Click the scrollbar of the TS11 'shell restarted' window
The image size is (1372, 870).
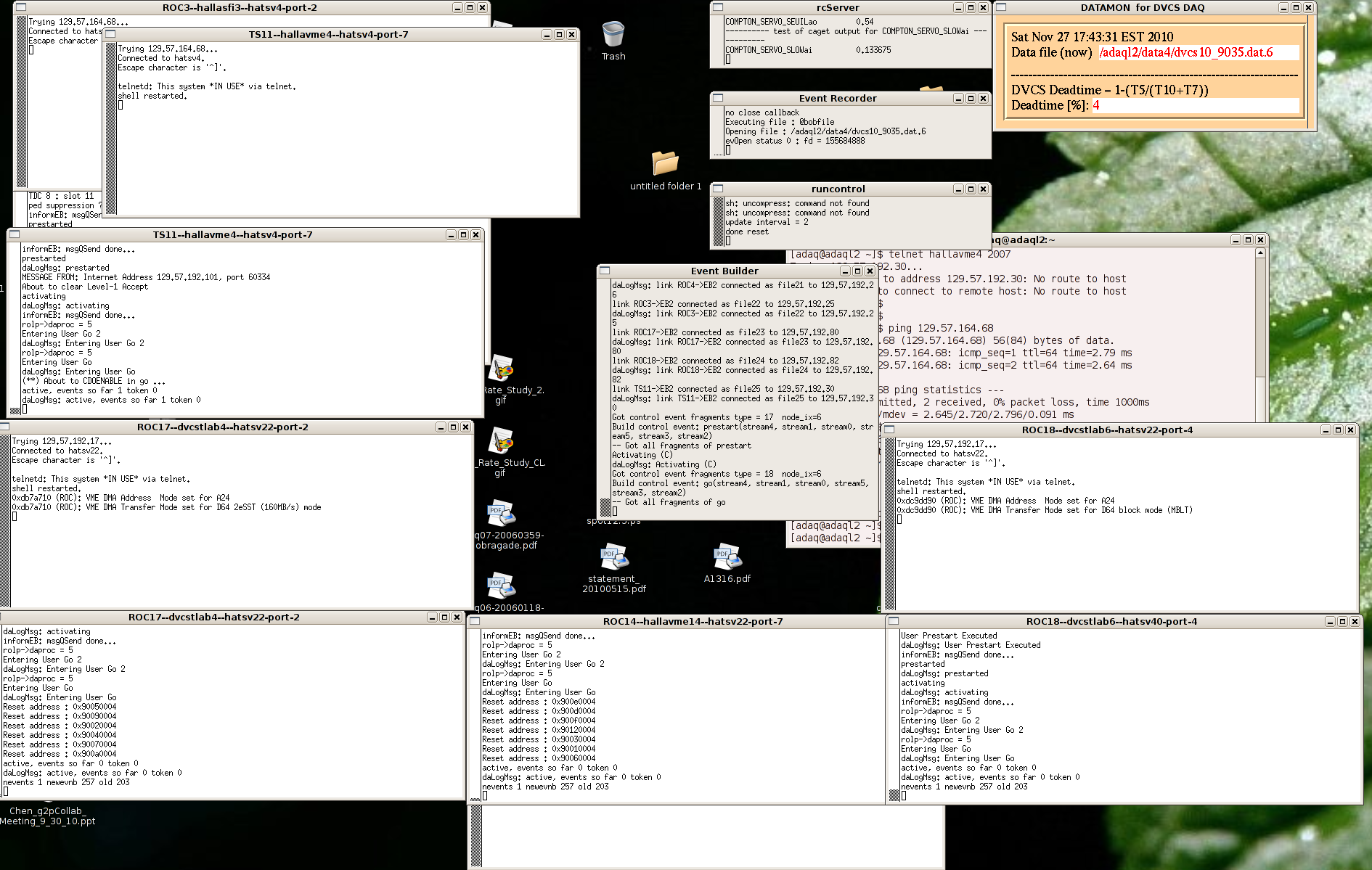pos(111,128)
